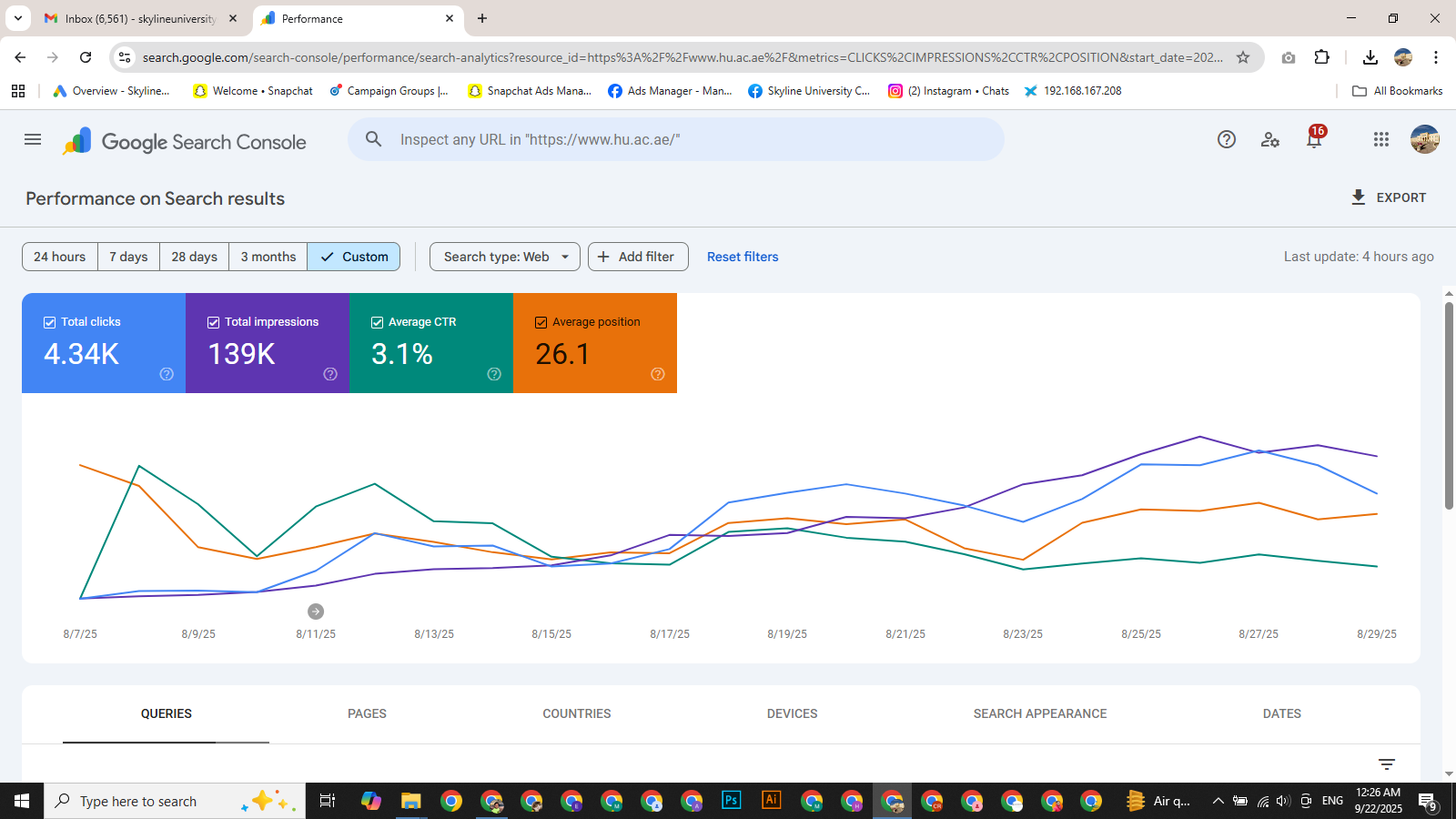Open the tab search chevron in Chrome

18,18
